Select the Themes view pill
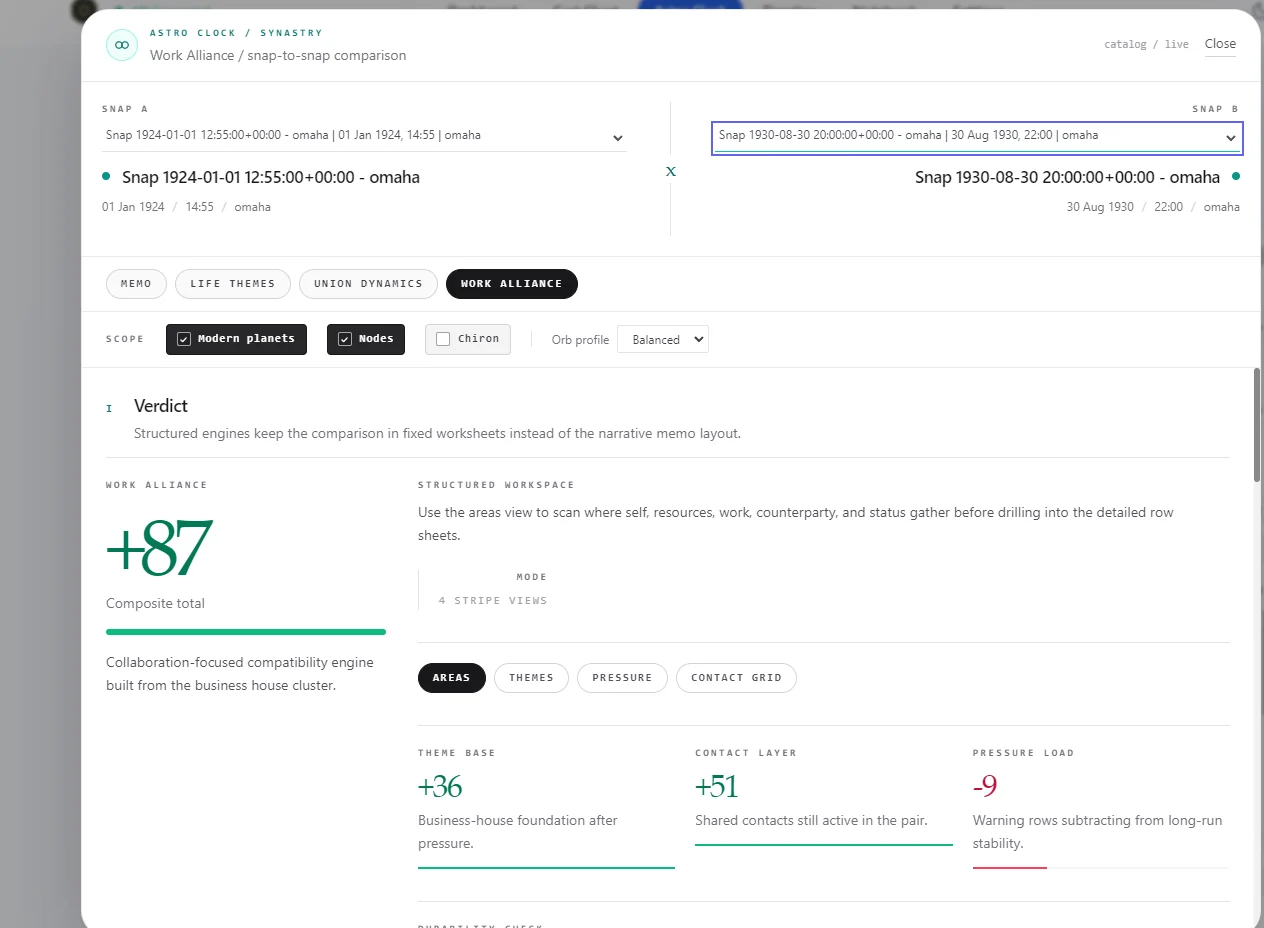The height and width of the screenshot is (928, 1264). 531,678
